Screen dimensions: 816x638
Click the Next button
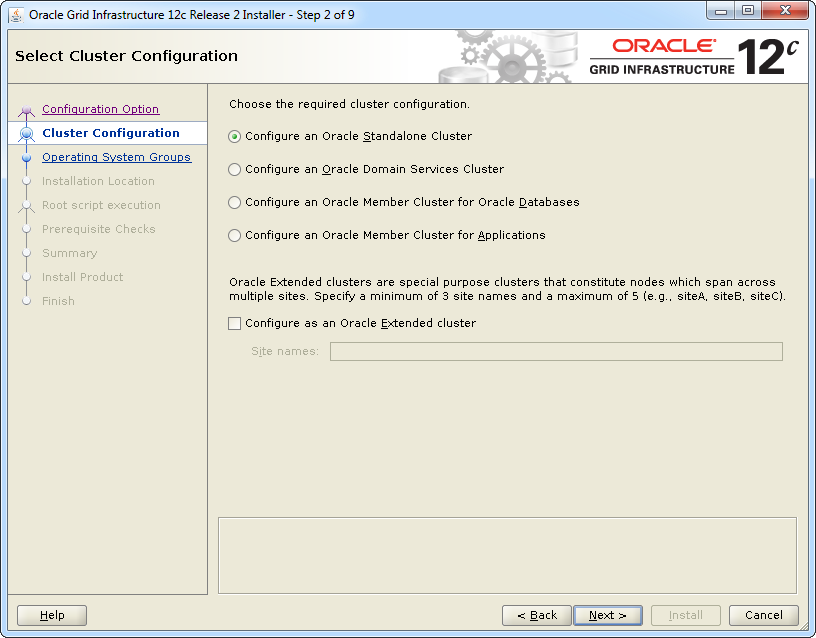(608, 616)
